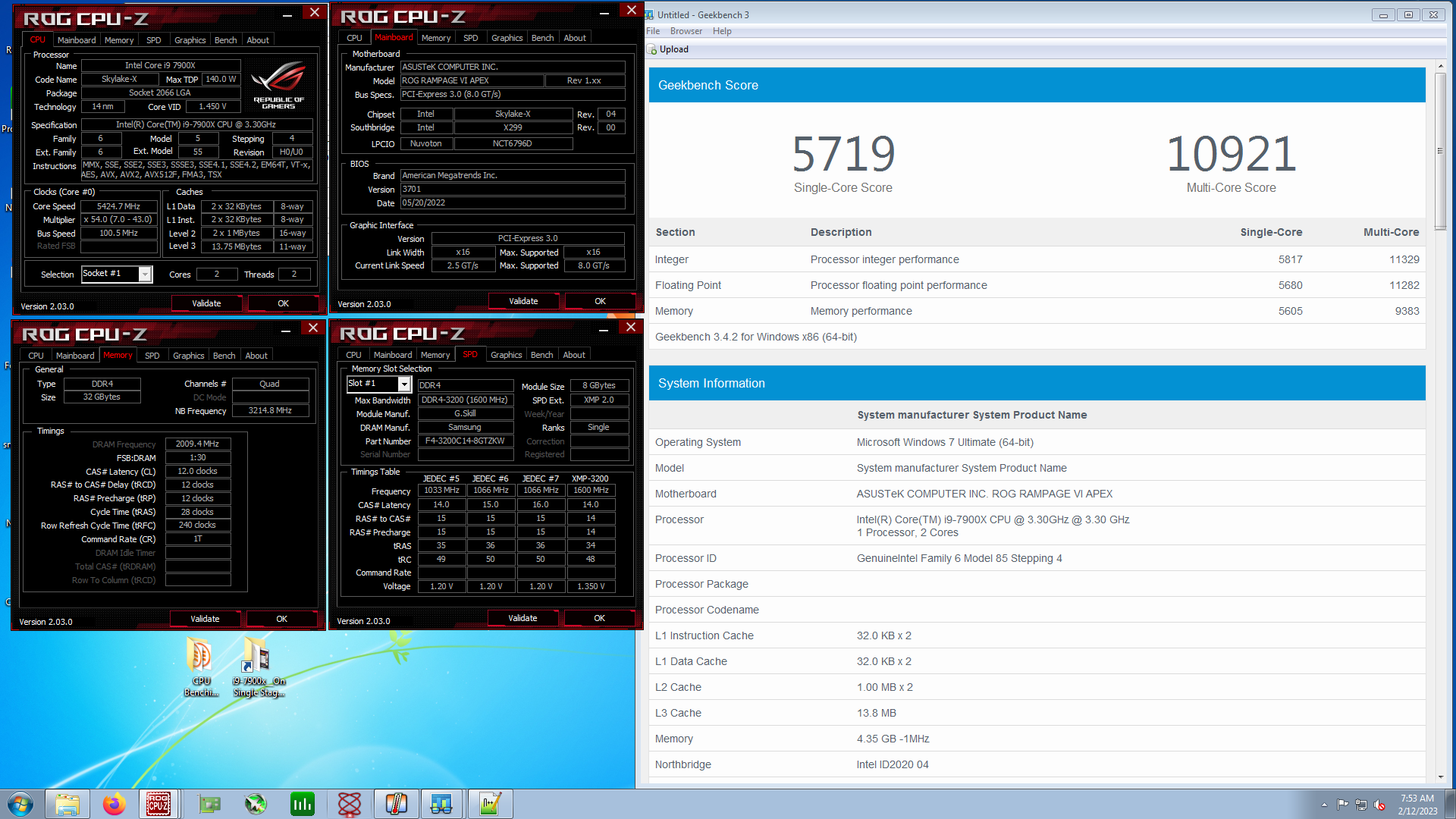This screenshot has width=1456, height=819.
Task: Click the thermometer taskbar icon
Action: coord(397,804)
